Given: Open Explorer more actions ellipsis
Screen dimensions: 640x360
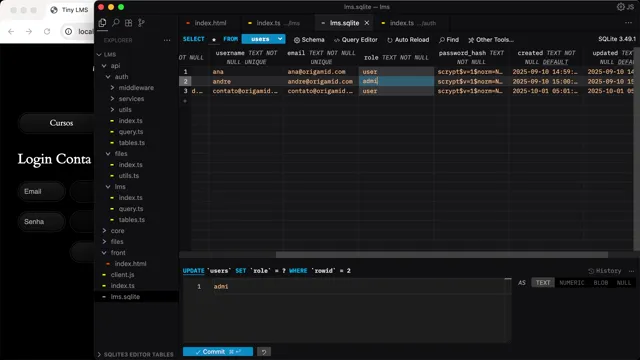Looking at the screenshot, I should (x=167, y=40).
